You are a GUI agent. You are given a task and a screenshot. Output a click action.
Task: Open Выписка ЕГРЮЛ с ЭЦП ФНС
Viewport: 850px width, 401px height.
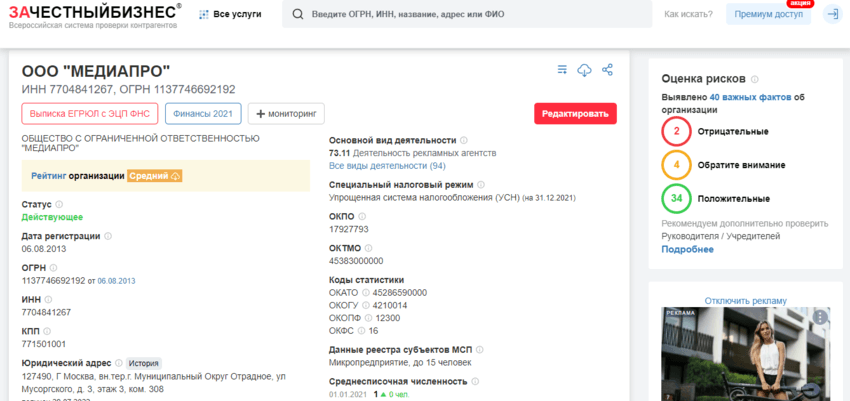click(x=90, y=114)
